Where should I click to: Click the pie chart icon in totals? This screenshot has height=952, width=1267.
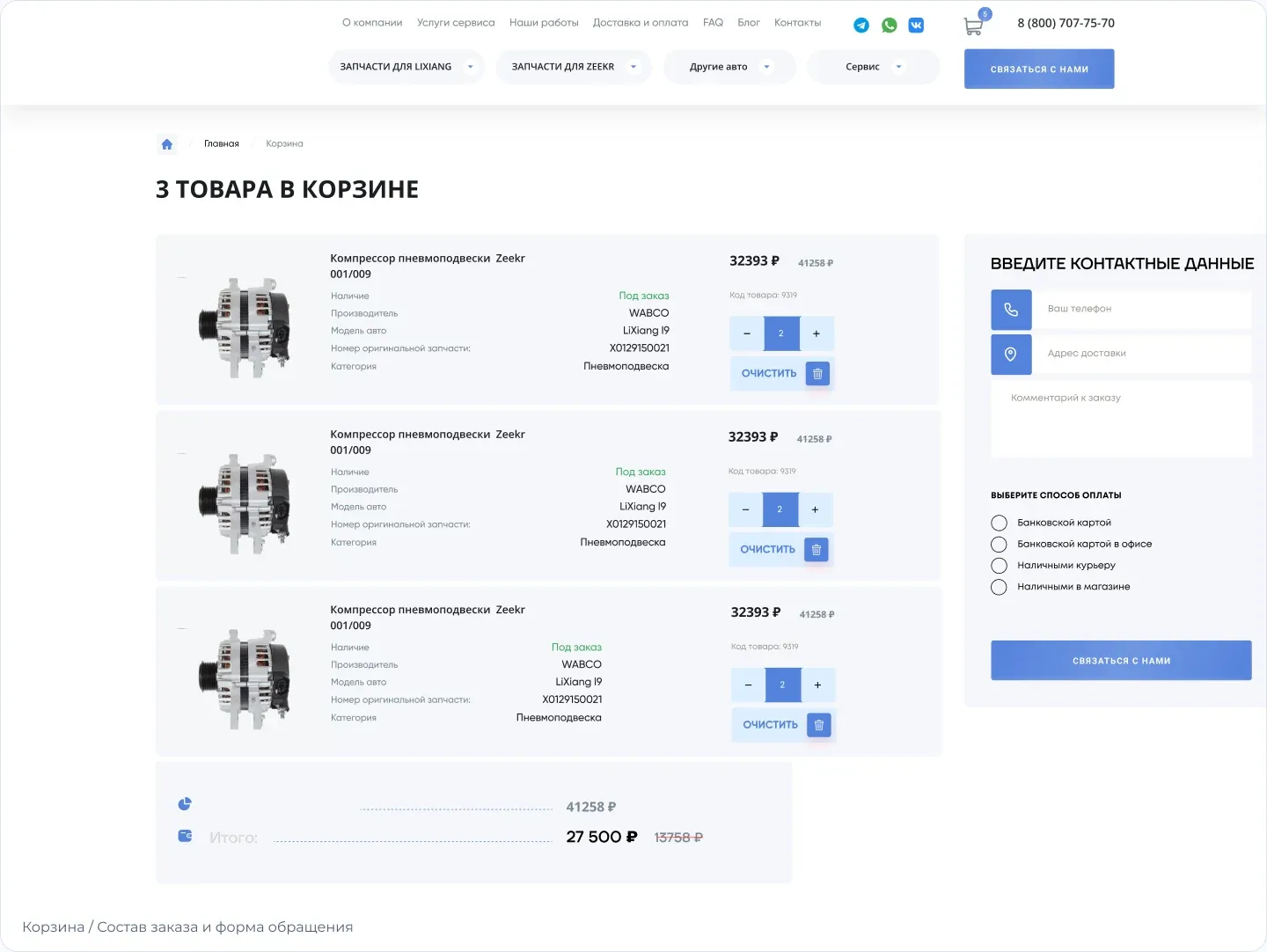click(185, 804)
